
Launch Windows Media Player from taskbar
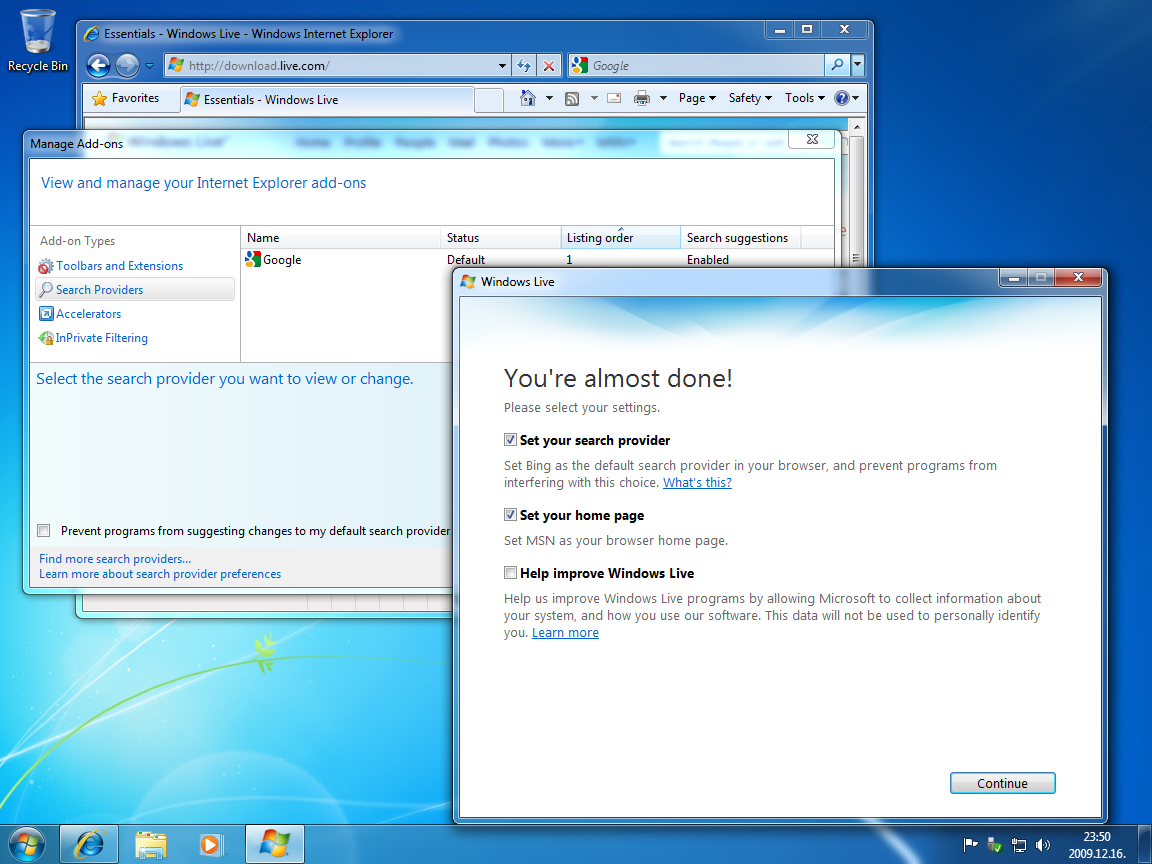210,844
